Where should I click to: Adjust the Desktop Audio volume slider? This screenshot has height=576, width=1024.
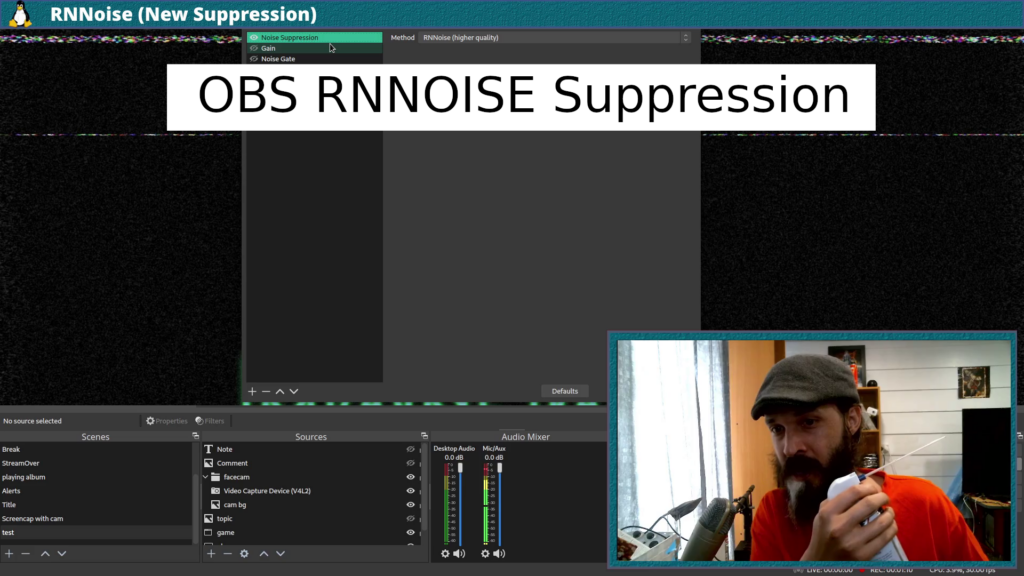[460, 504]
